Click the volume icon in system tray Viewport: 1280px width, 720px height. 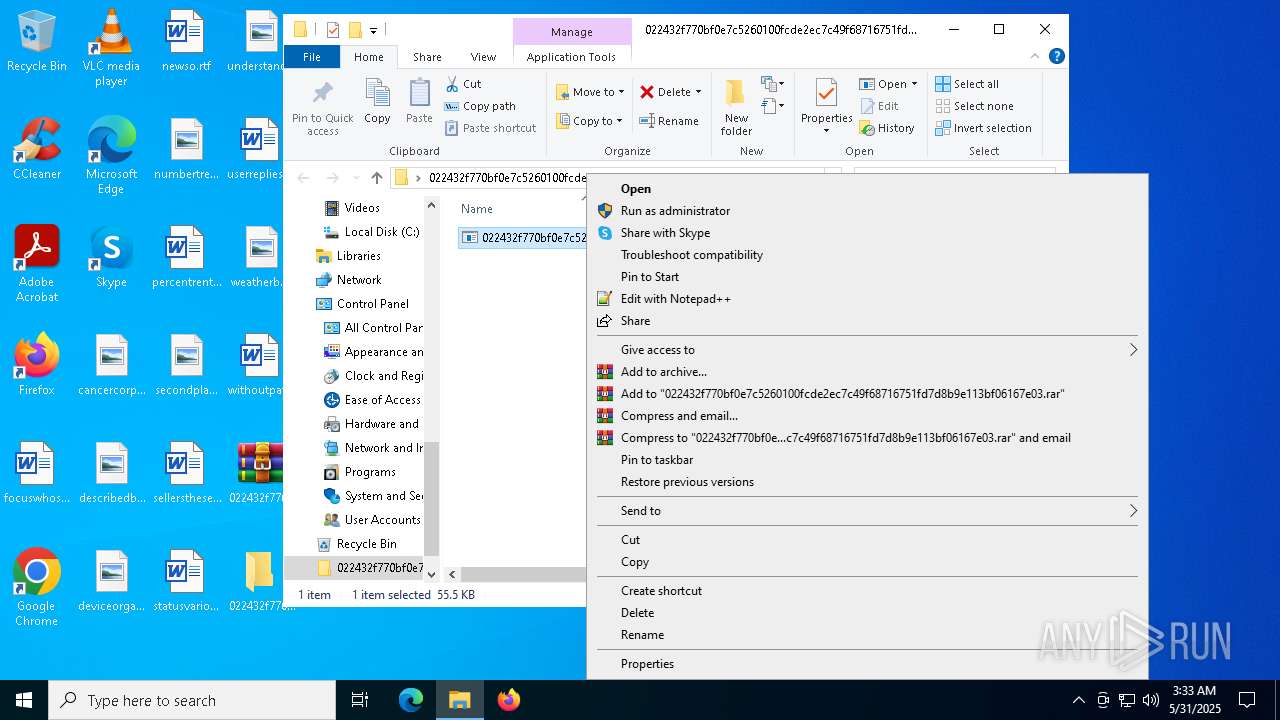pos(1150,700)
